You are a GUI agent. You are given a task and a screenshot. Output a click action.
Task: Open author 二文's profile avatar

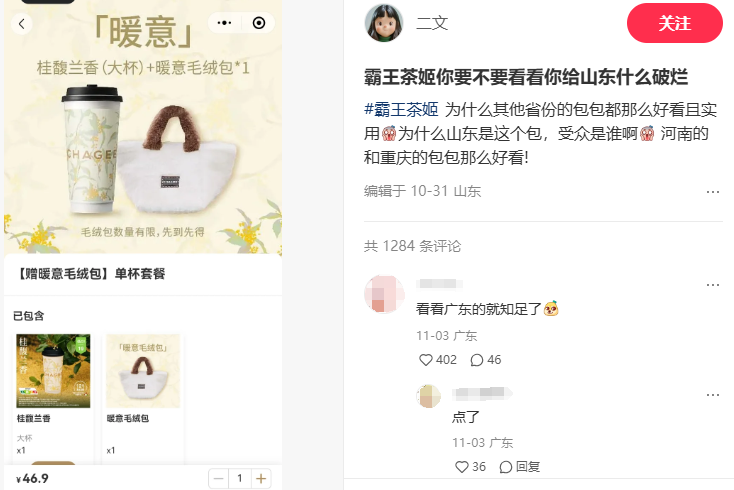click(384, 23)
